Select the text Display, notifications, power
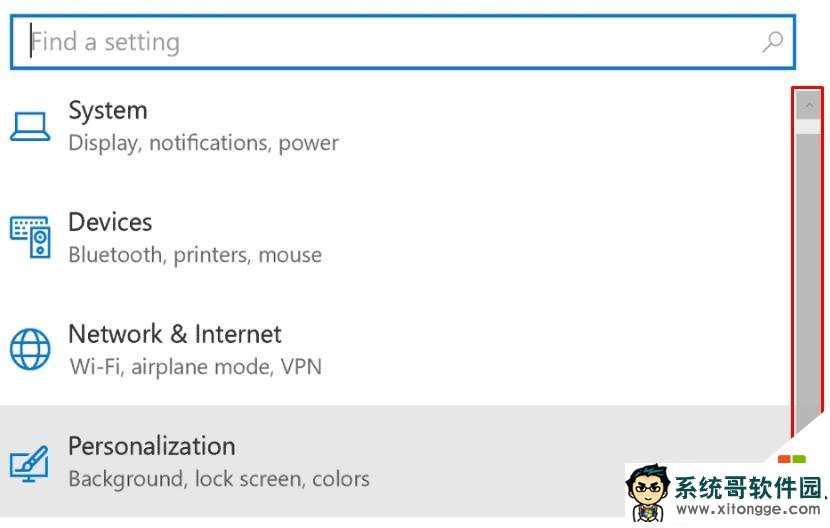Image resolution: width=830 pixels, height=528 pixels. tap(204, 143)
